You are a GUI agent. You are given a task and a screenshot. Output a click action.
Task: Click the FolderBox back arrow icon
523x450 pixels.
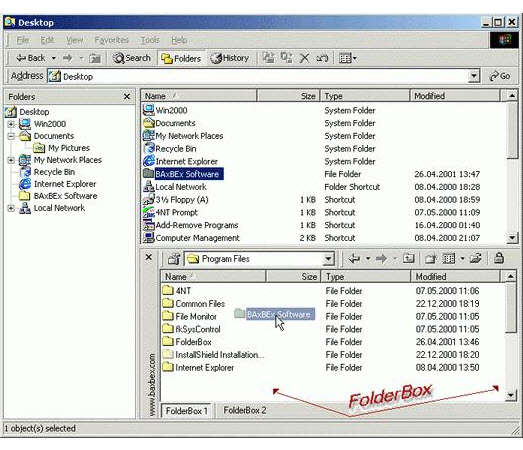click(x=354, y=258)
